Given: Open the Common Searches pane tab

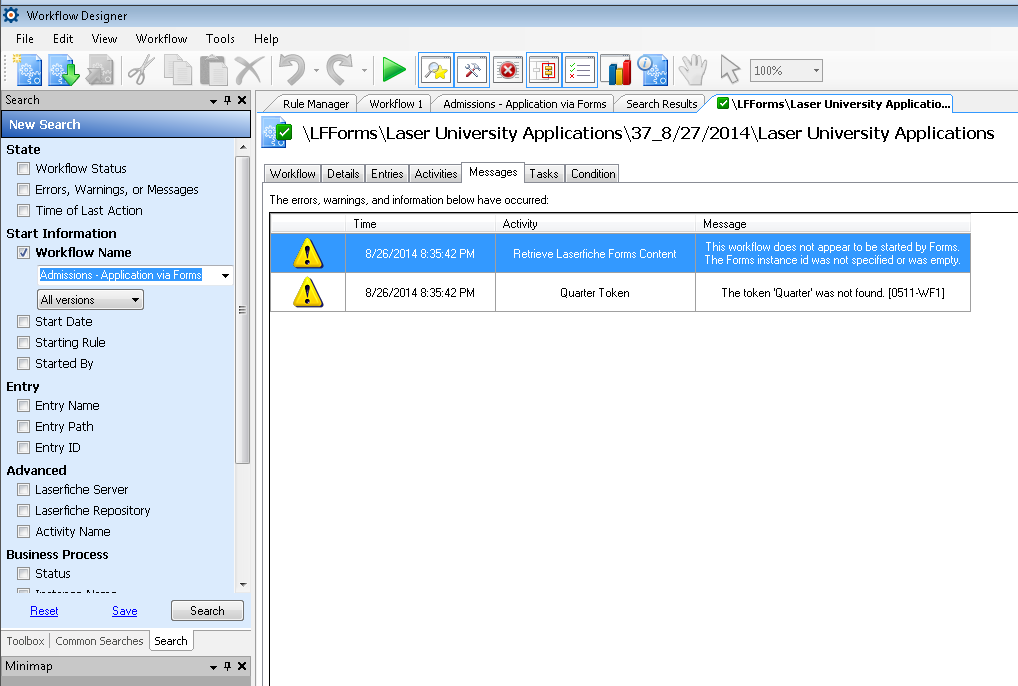Looking at the screenshot, I should click(x=99, y=641).
